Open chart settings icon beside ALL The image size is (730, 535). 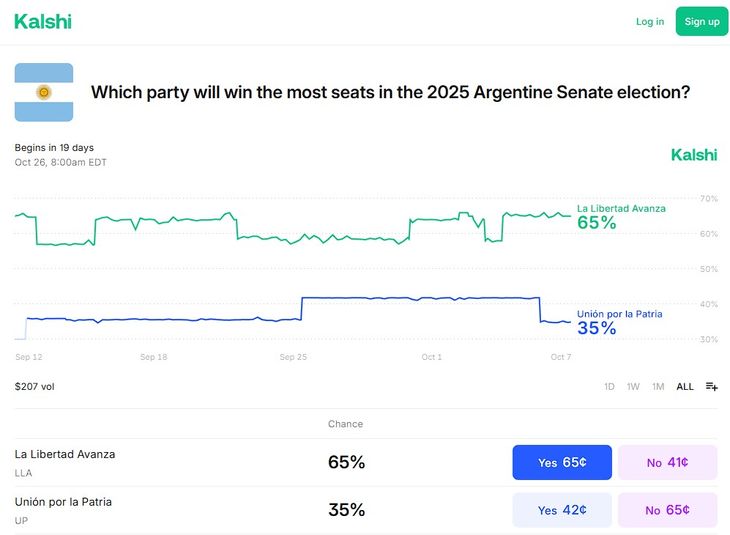711,386
